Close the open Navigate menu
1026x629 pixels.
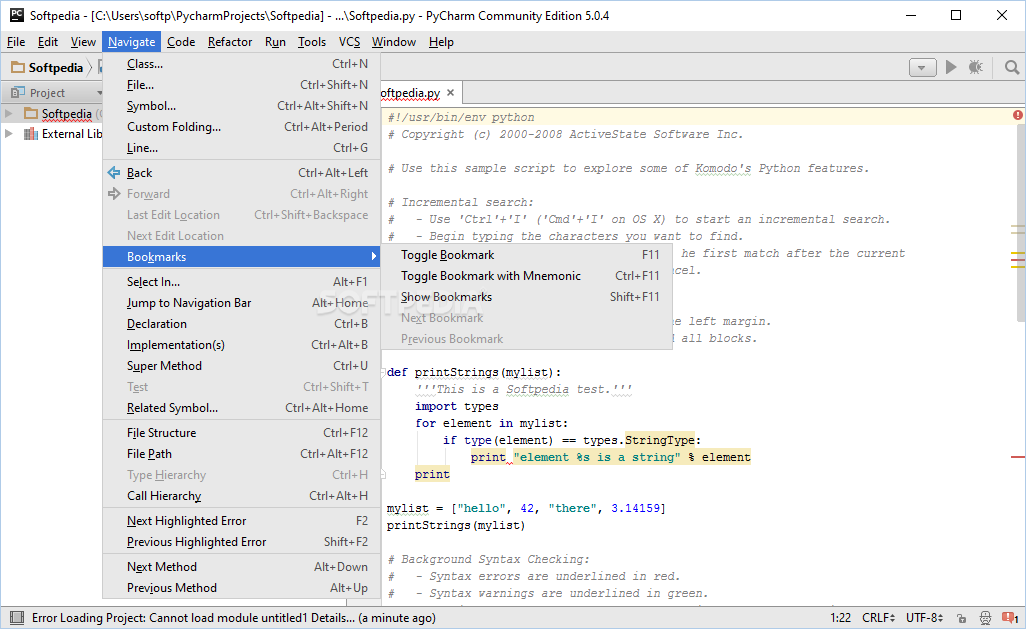pyautogui.click(x=132, y=42)
